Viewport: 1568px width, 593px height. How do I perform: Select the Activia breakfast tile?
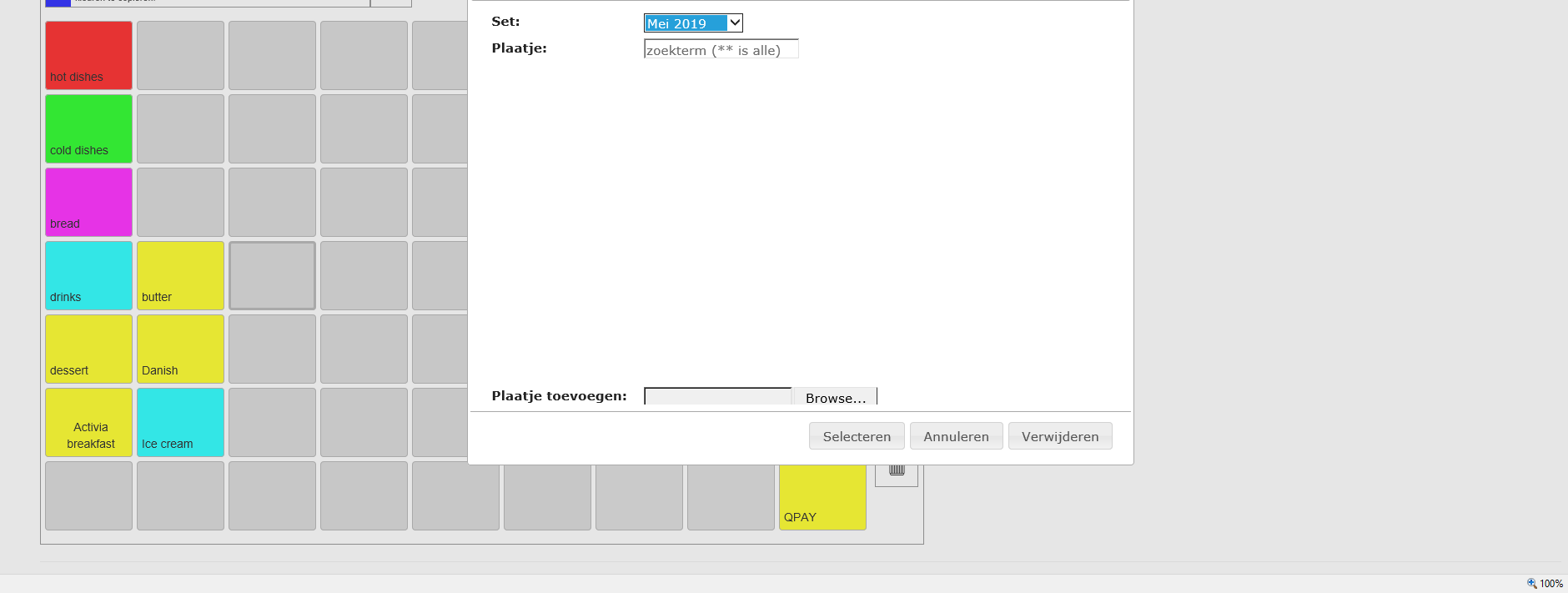tap(88, 422)
